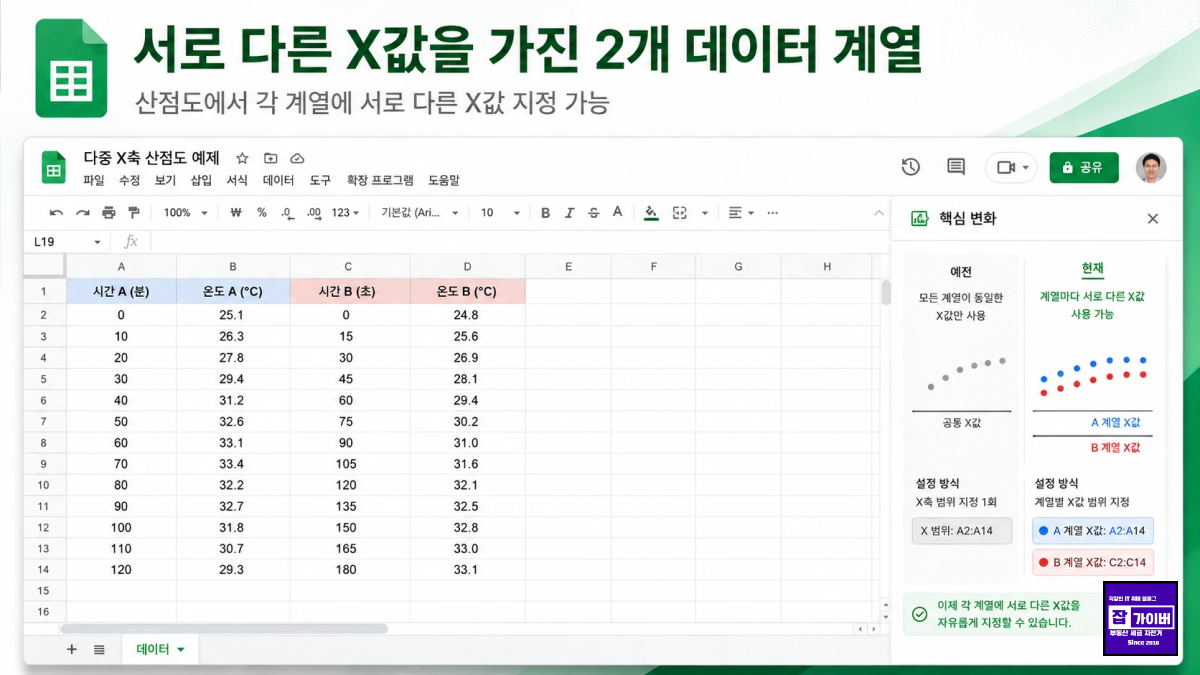Click the fx formula icon

pos(130,242)
